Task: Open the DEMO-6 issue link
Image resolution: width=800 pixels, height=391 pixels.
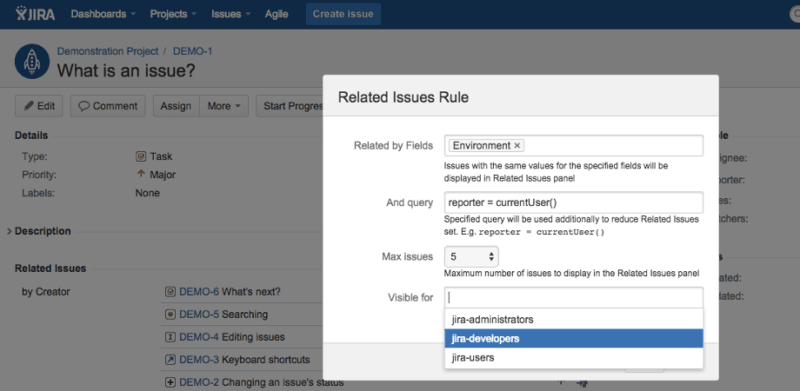Action: coord(199,292)
